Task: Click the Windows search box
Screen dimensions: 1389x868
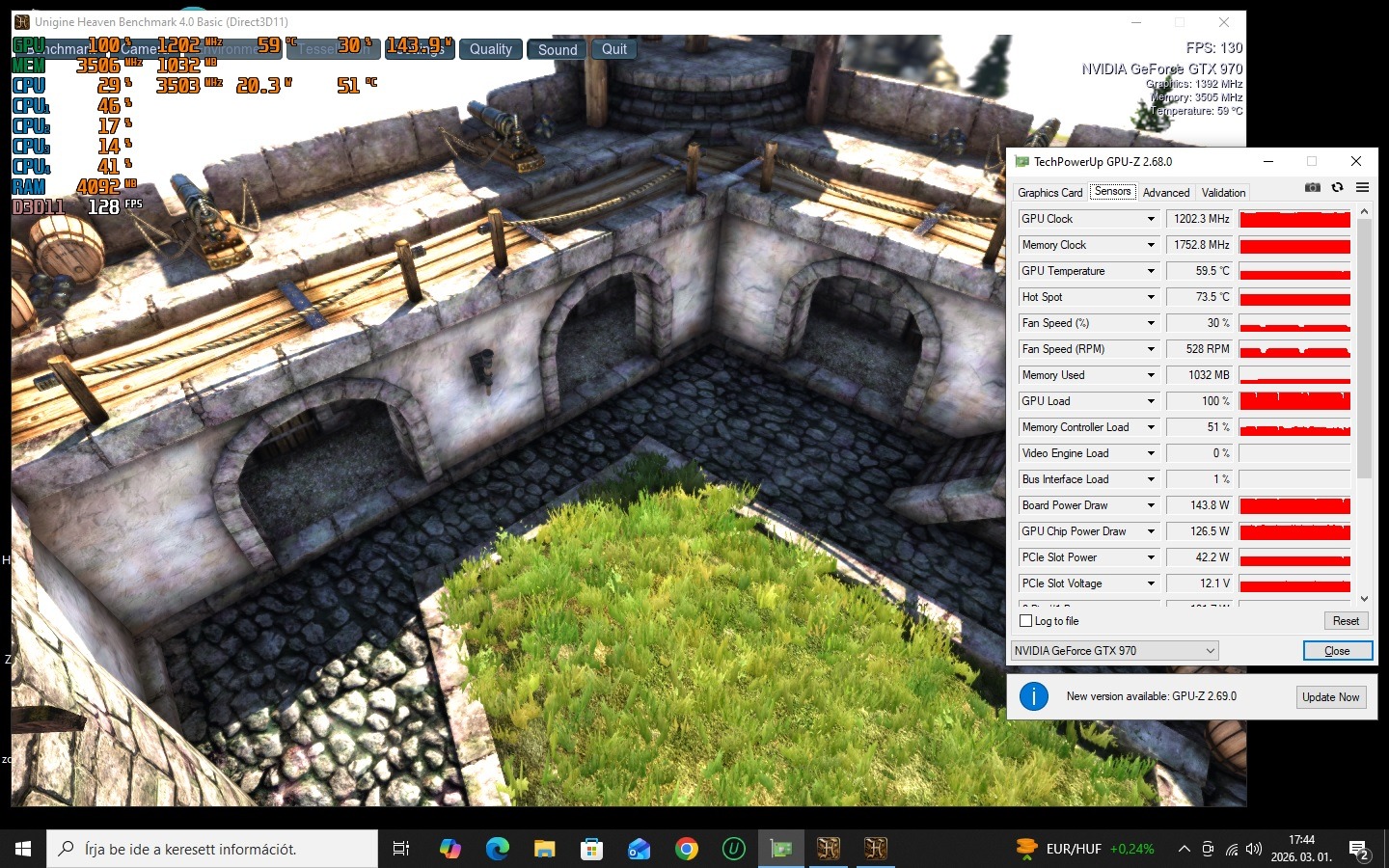Action: click(212, 849)
